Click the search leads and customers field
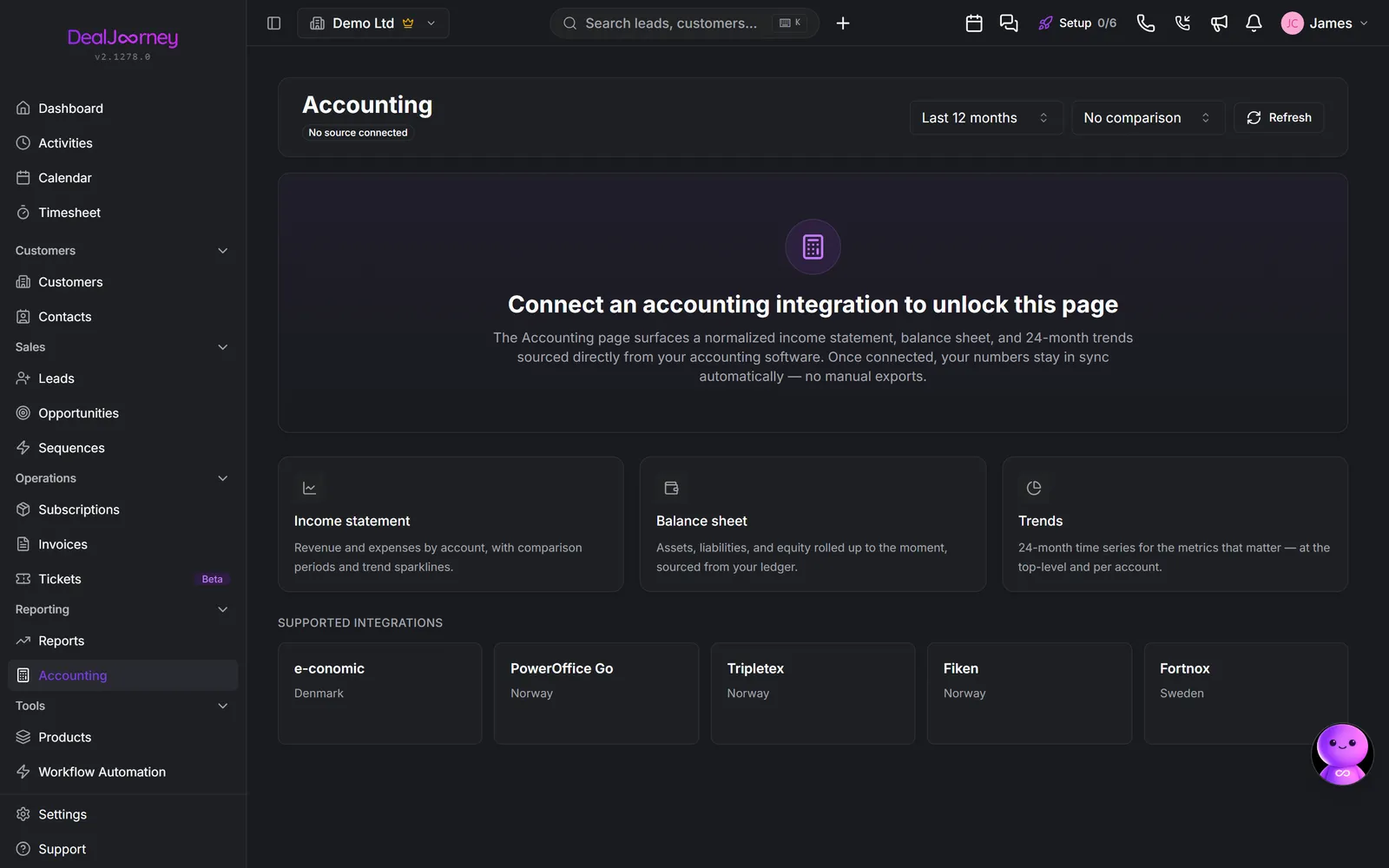 coord(684,23)
